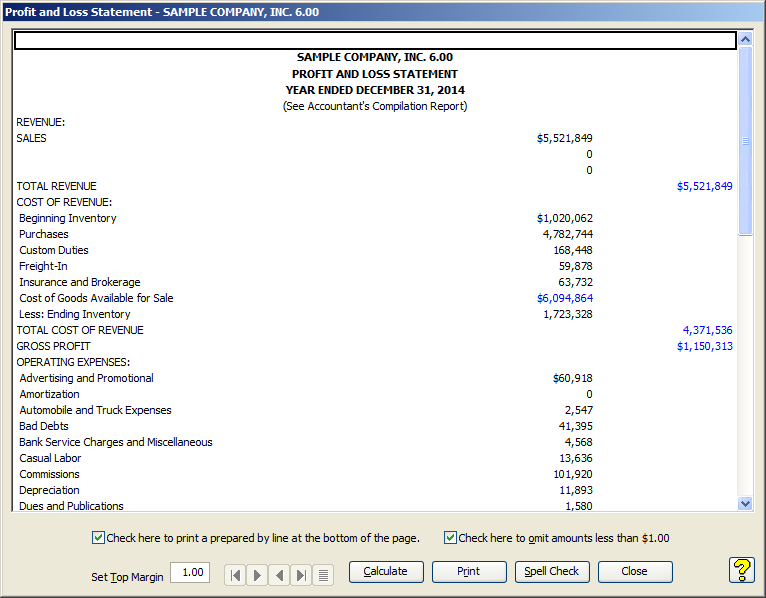Click the next page arrow icon

pyautogui.click(x=256, y=574)
